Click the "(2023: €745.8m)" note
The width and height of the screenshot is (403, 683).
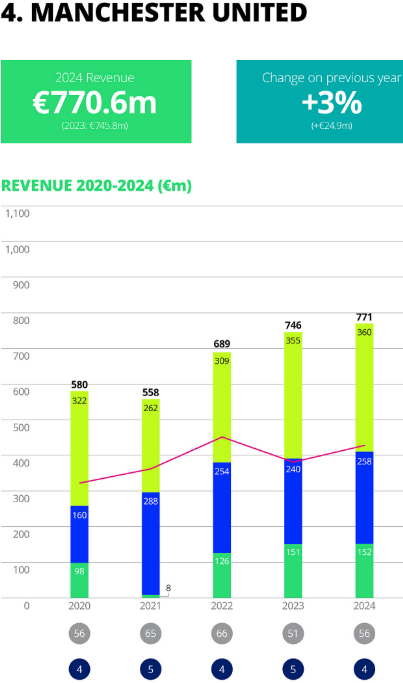[x=95, y=125]
